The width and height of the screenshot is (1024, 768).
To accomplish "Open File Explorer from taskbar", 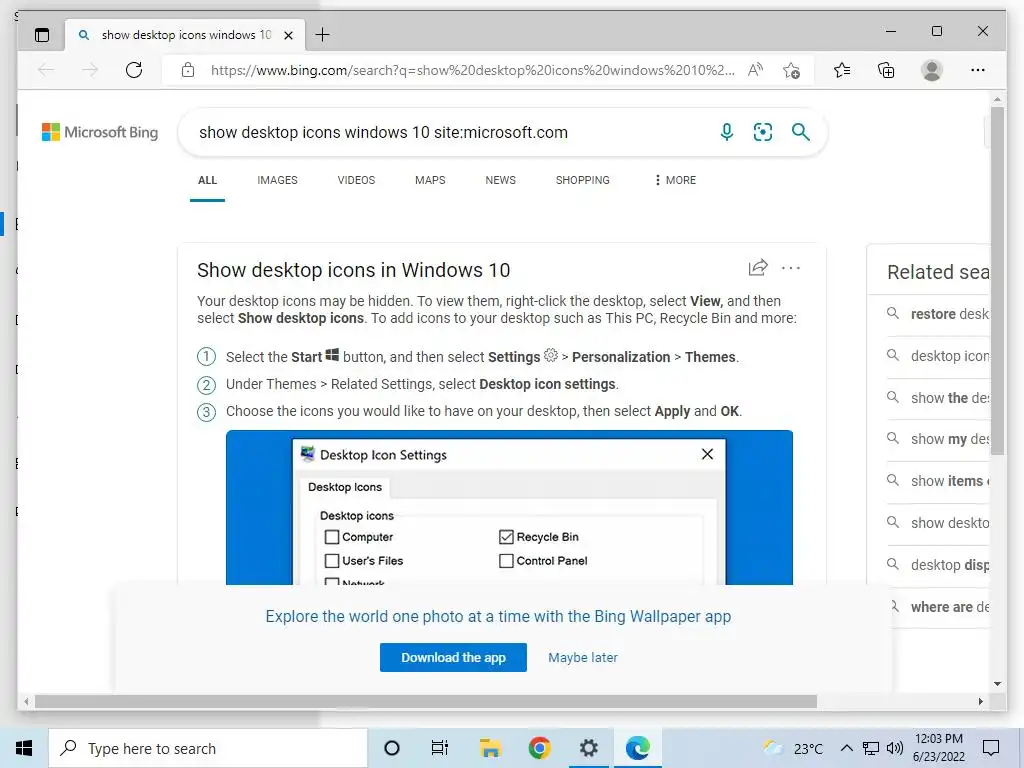I will (490, 748).
